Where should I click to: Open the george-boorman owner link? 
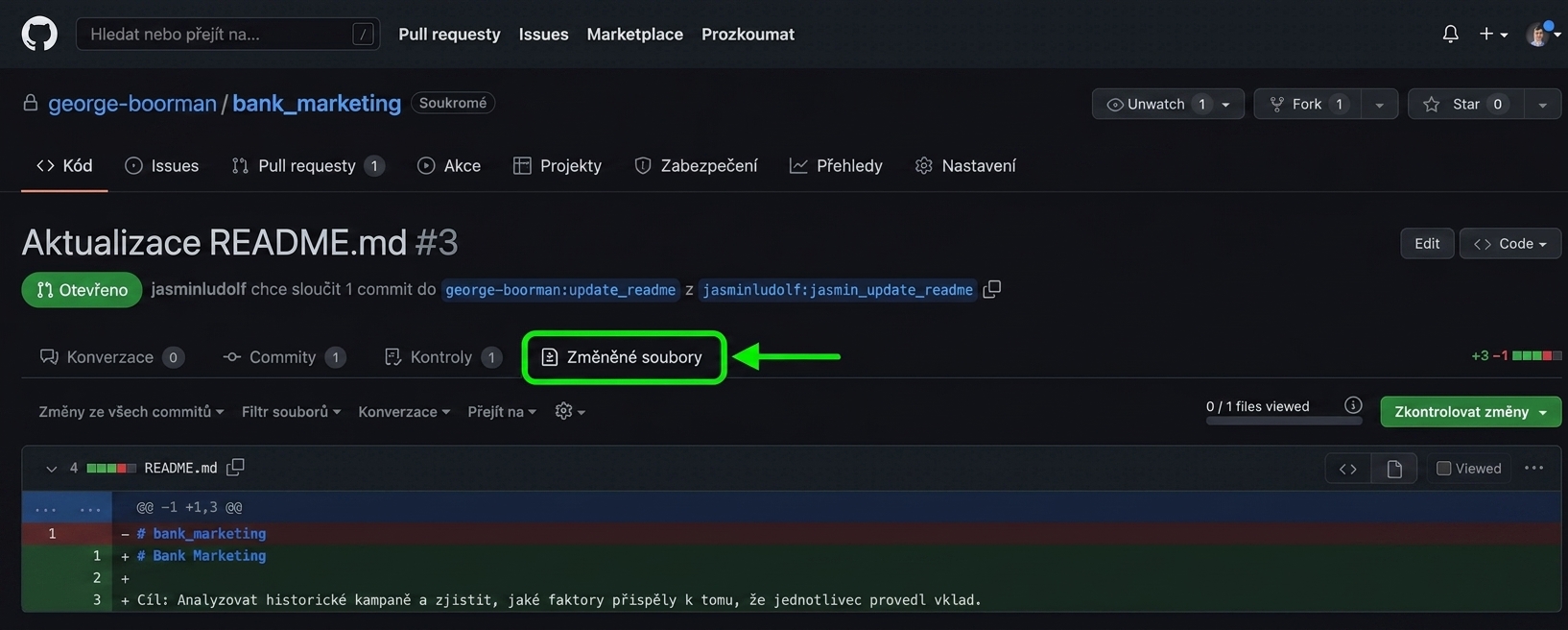point(132,103)
